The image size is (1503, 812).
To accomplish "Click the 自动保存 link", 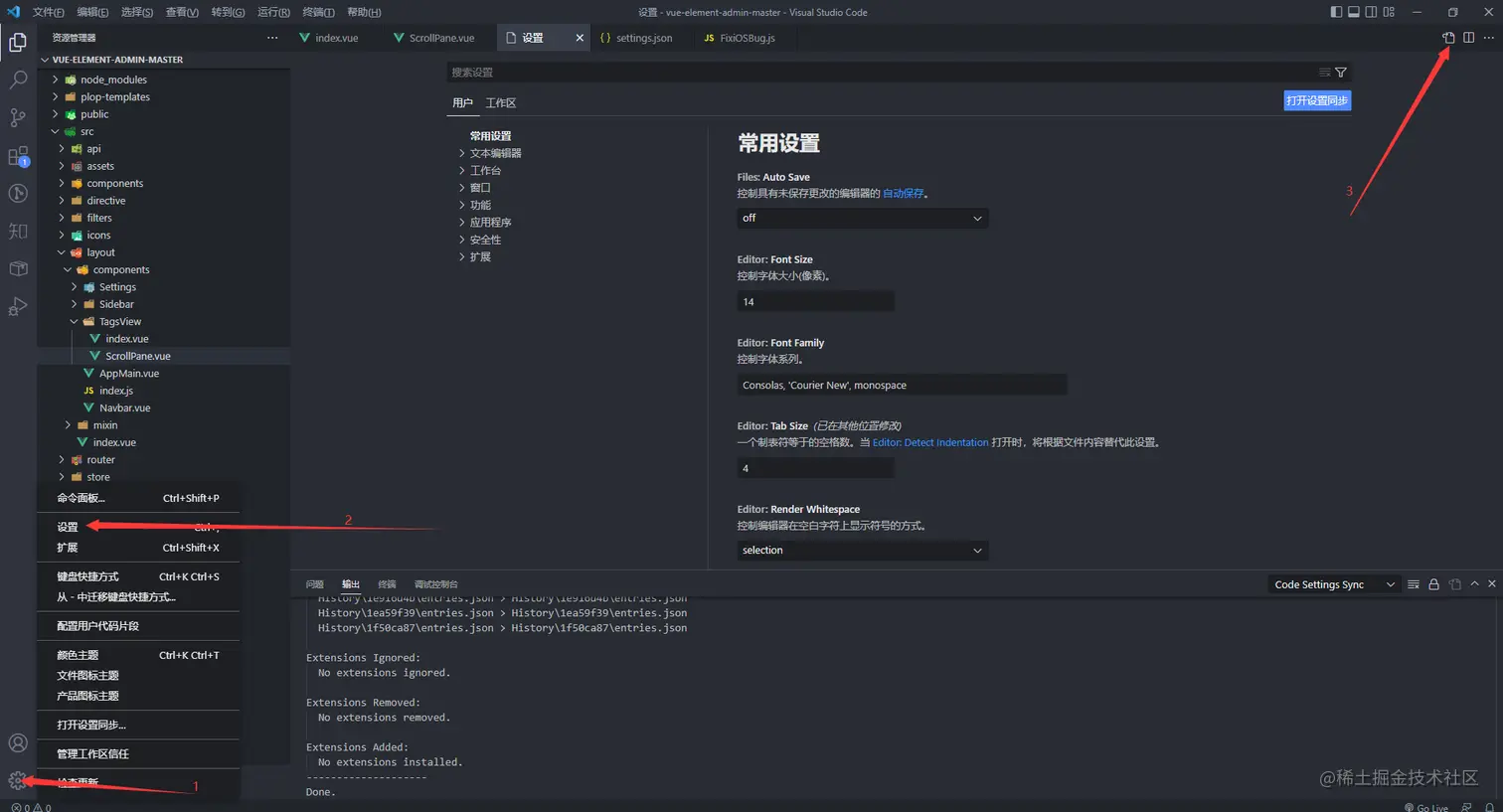I will (x=903, y=194).
